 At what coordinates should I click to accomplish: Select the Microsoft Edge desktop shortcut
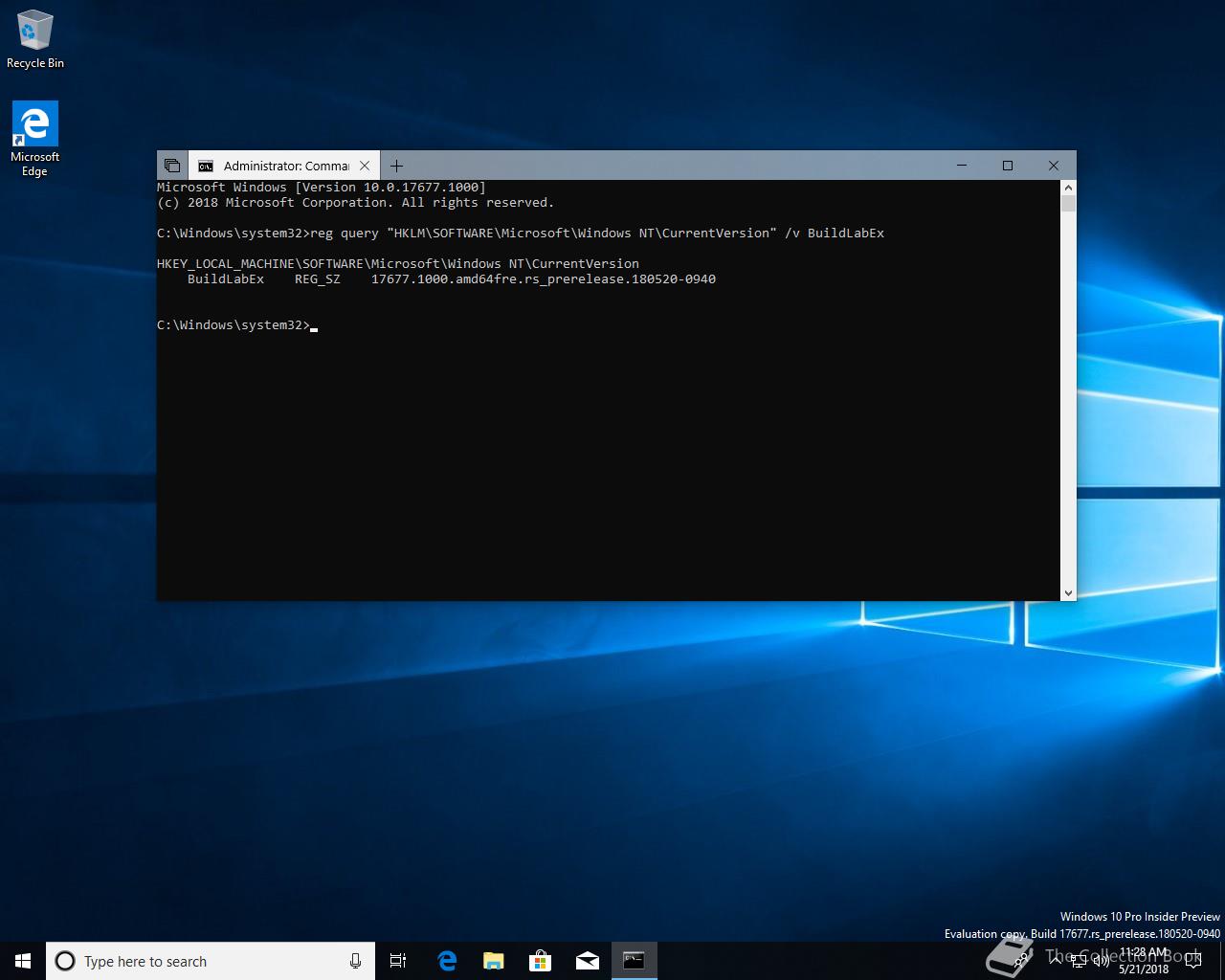pos(35,140)
